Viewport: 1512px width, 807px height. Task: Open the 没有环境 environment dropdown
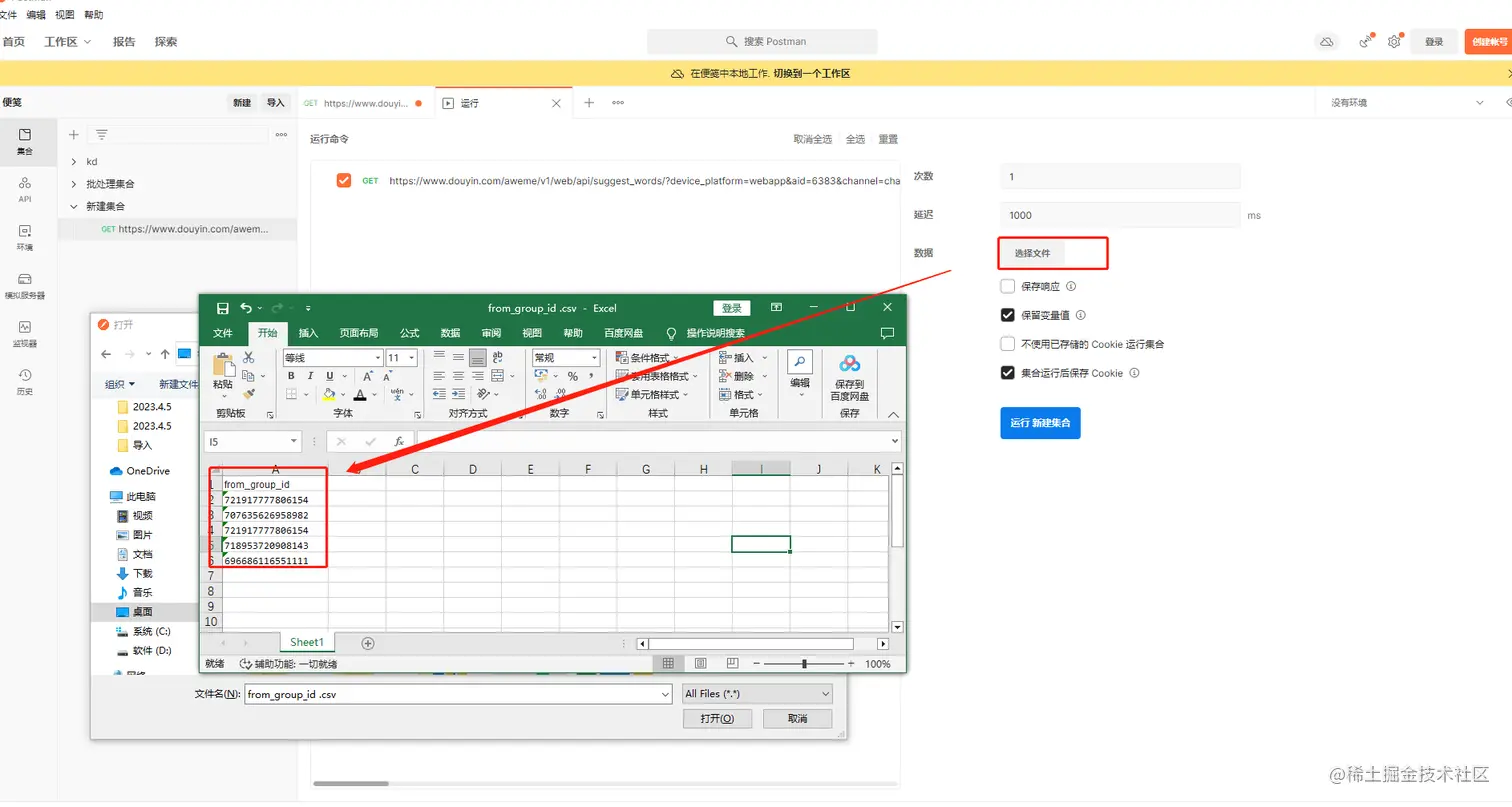click(1408, 103)
